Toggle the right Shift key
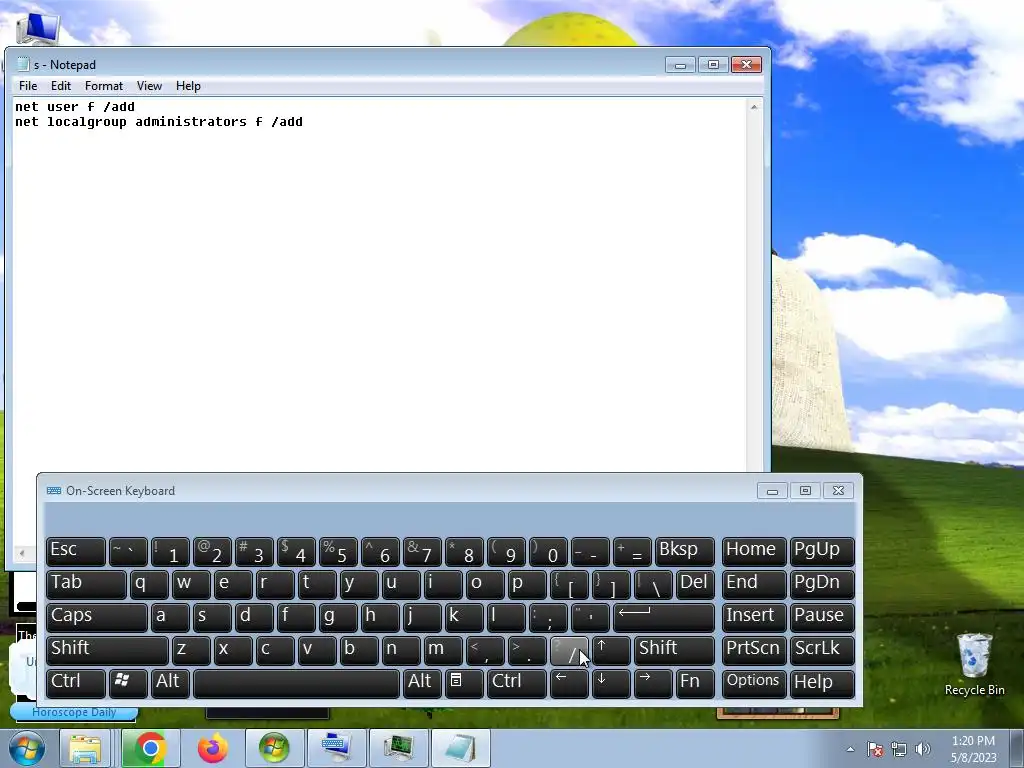Screen dimensions: 1024x768 coord(674,650)
